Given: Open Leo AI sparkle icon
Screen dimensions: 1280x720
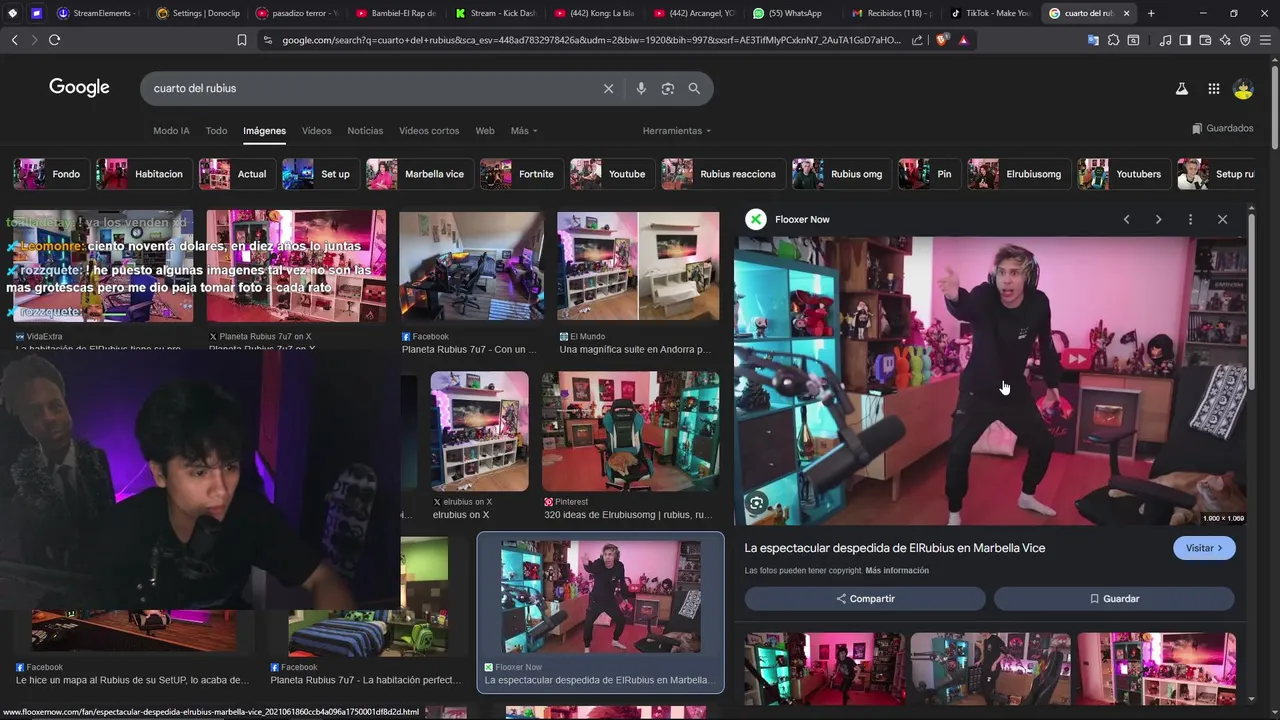Looking at the screenshot, I should click(1225, 40).
